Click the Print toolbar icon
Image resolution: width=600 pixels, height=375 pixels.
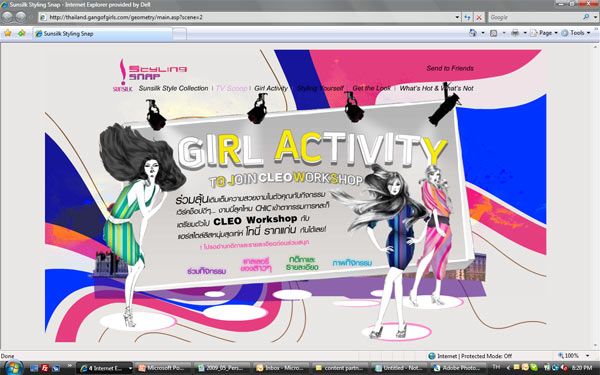[515, 33]
